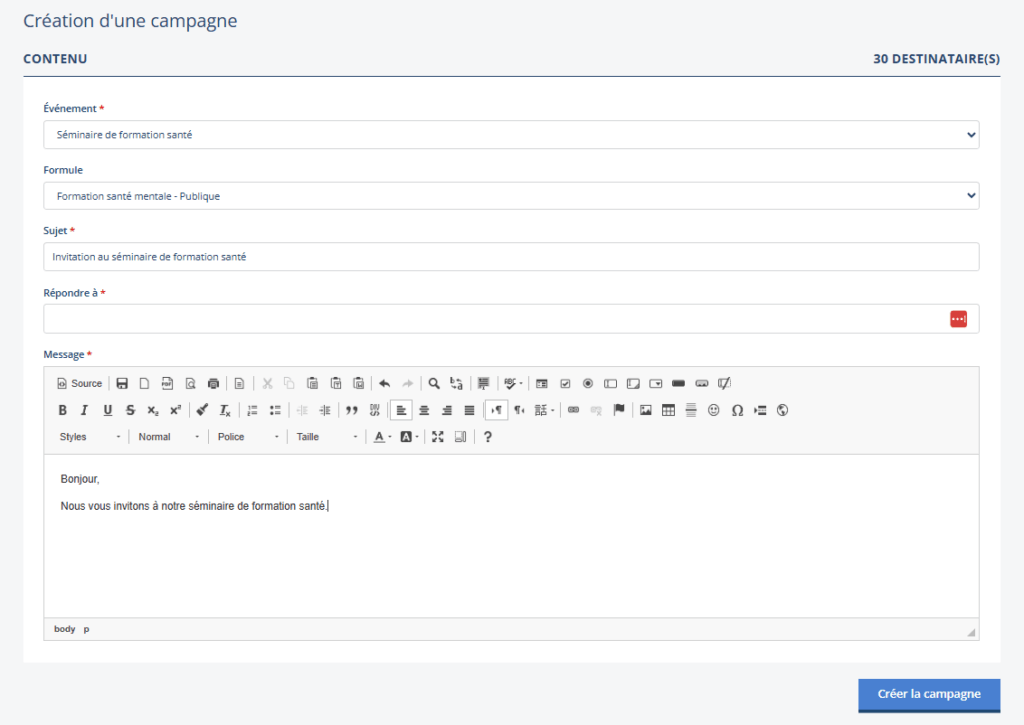Insert an image into the message
The width and height of the screenshot is (1024, 725).
coord(646,410)
